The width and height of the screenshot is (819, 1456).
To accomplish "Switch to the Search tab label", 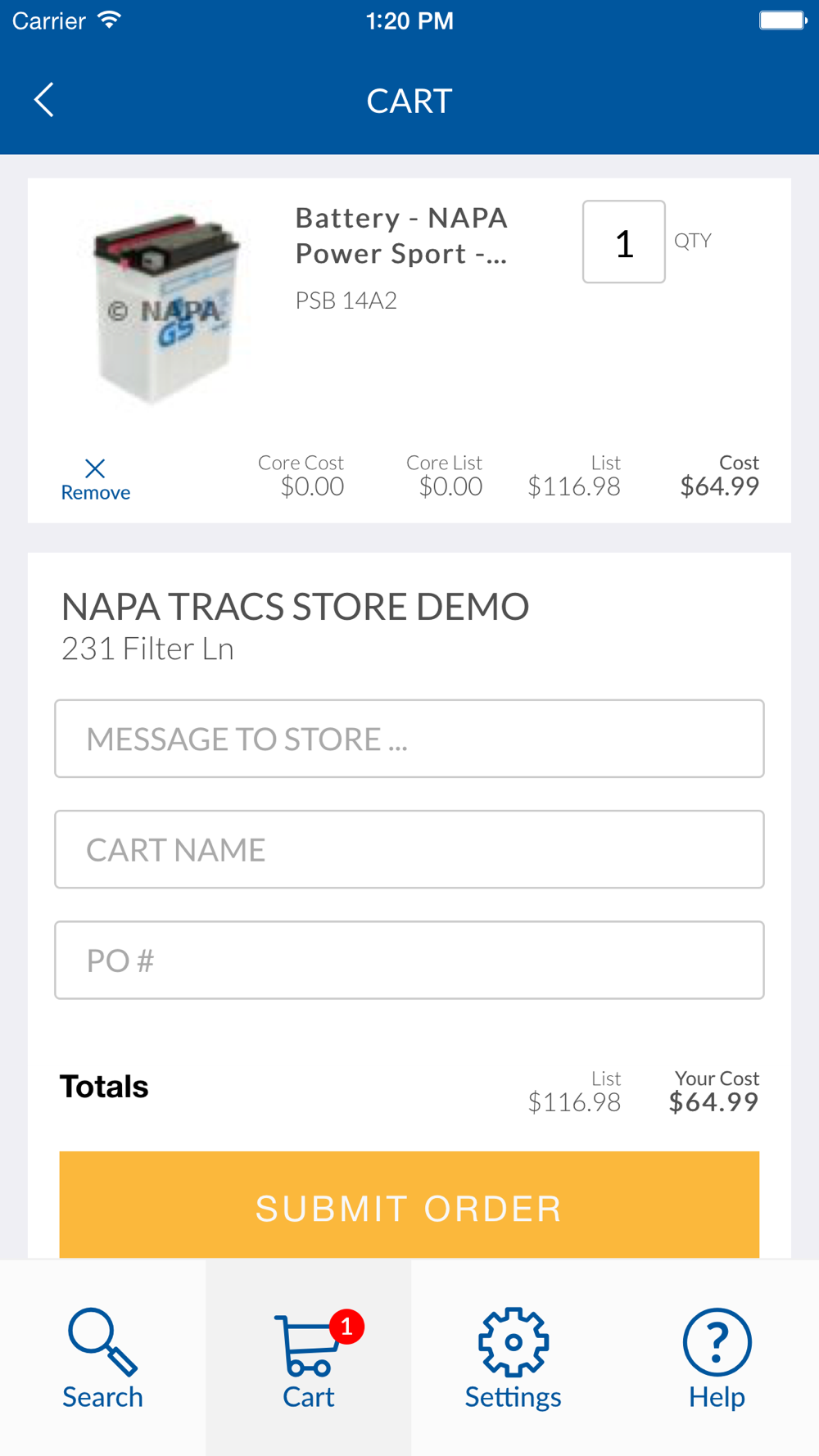I will coord(102,1396).
